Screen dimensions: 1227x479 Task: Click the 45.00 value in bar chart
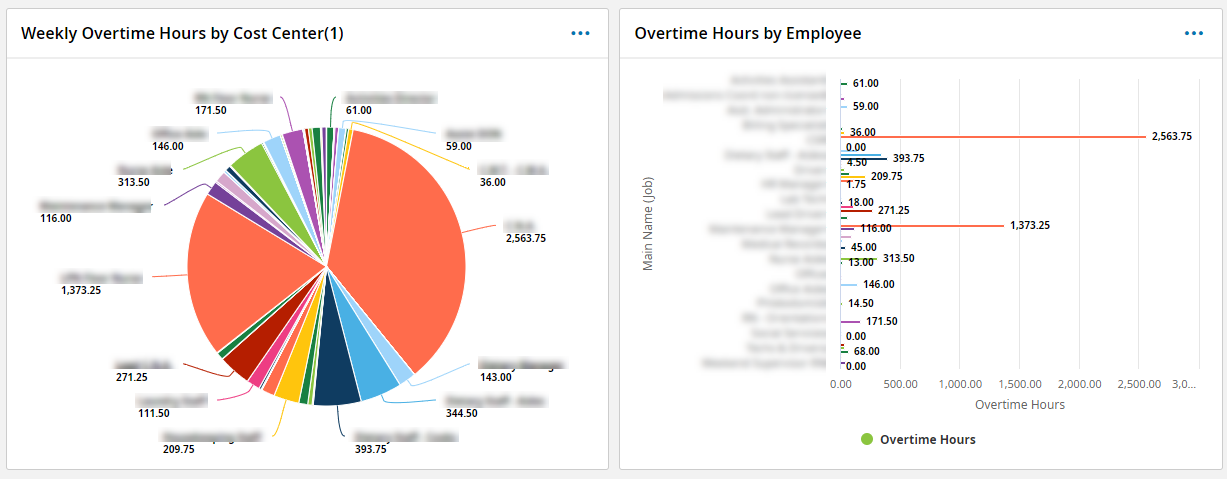coord(864,247)
